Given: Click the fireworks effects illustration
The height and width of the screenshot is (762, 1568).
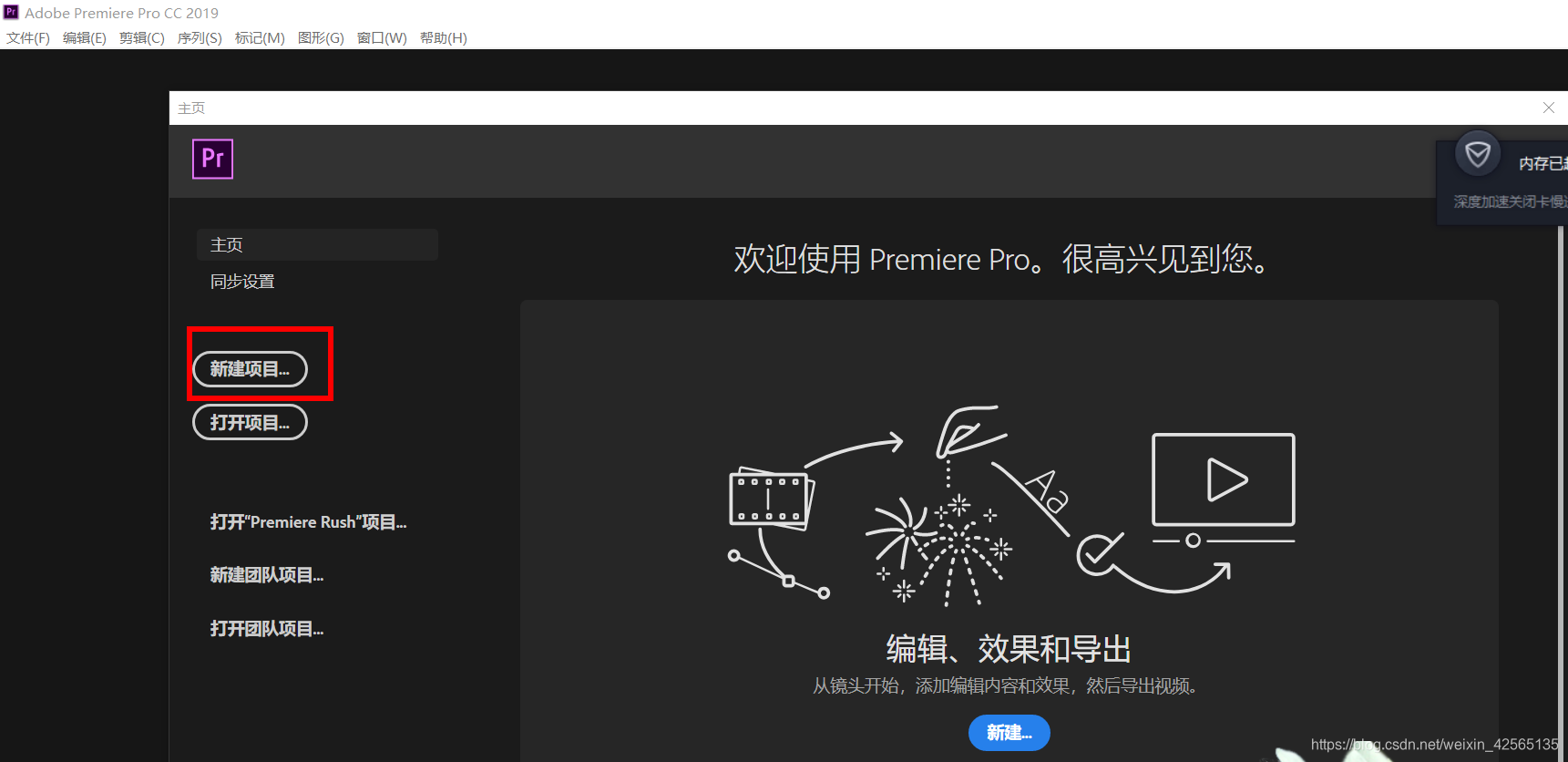Looking at the screenshot, I should (x=938, y=551).
